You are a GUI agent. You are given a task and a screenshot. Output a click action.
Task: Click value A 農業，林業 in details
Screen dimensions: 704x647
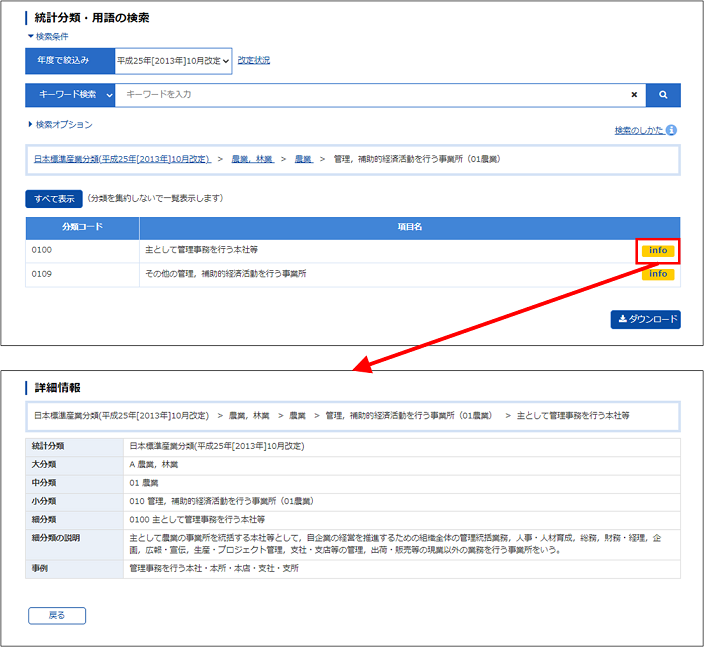(x=154, y=465)
